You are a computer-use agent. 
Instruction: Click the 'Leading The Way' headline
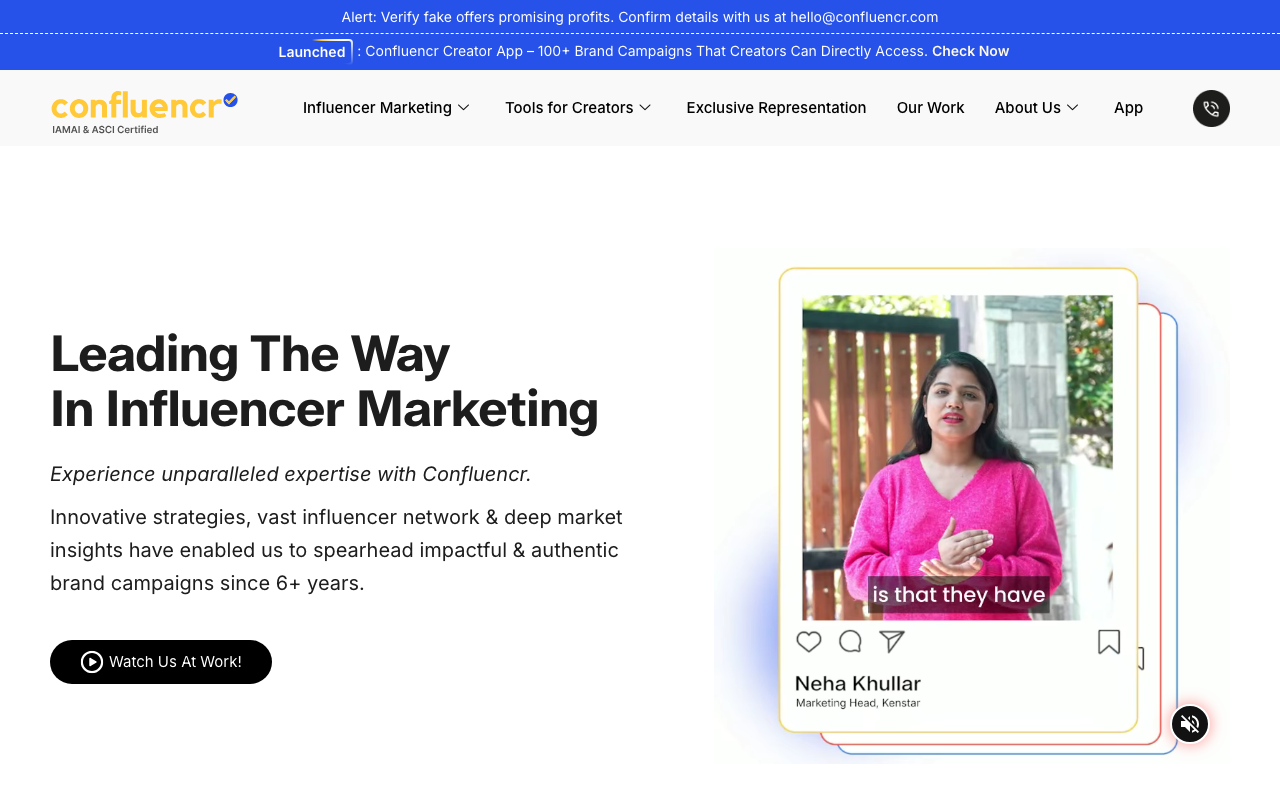(250, 353)
